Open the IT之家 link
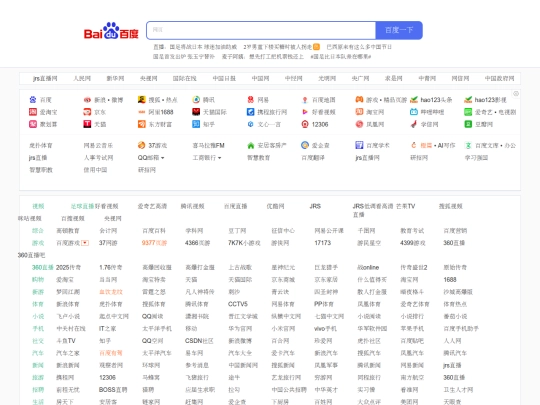540x405 pixels. (x=107, y=329)
